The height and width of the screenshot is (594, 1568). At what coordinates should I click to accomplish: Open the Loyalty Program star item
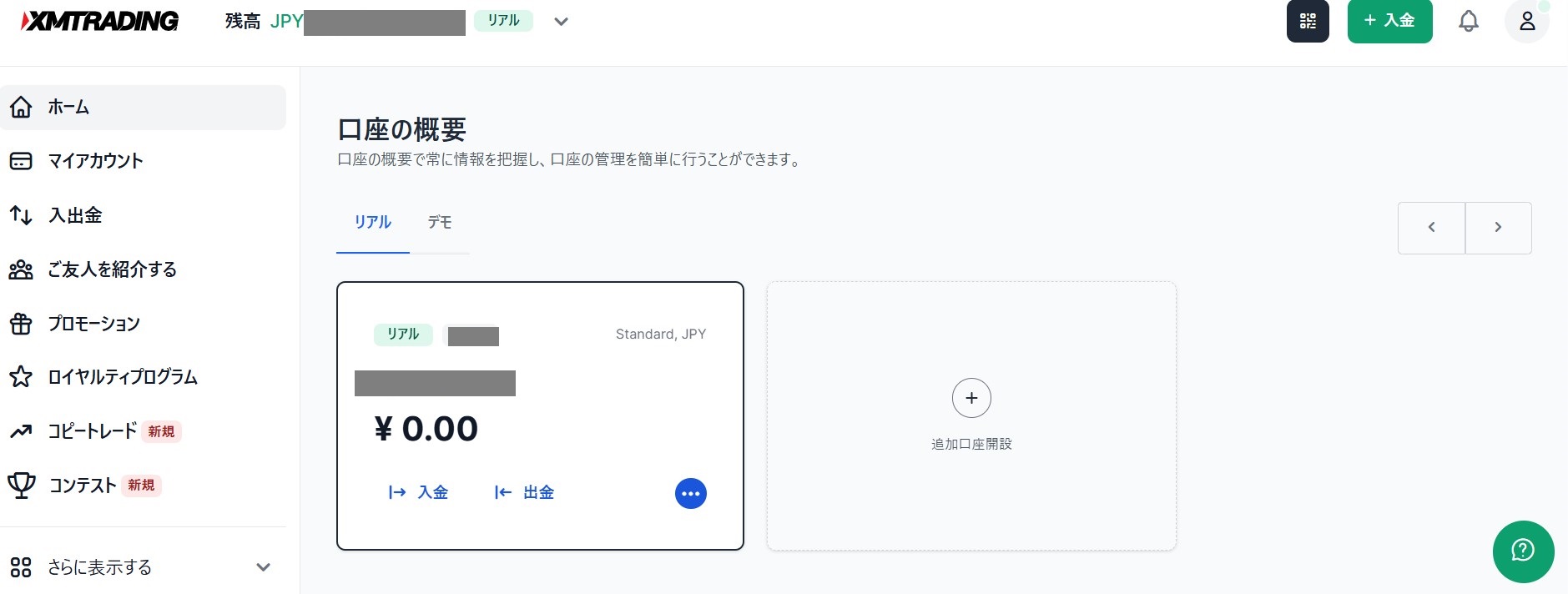(122, 377)
